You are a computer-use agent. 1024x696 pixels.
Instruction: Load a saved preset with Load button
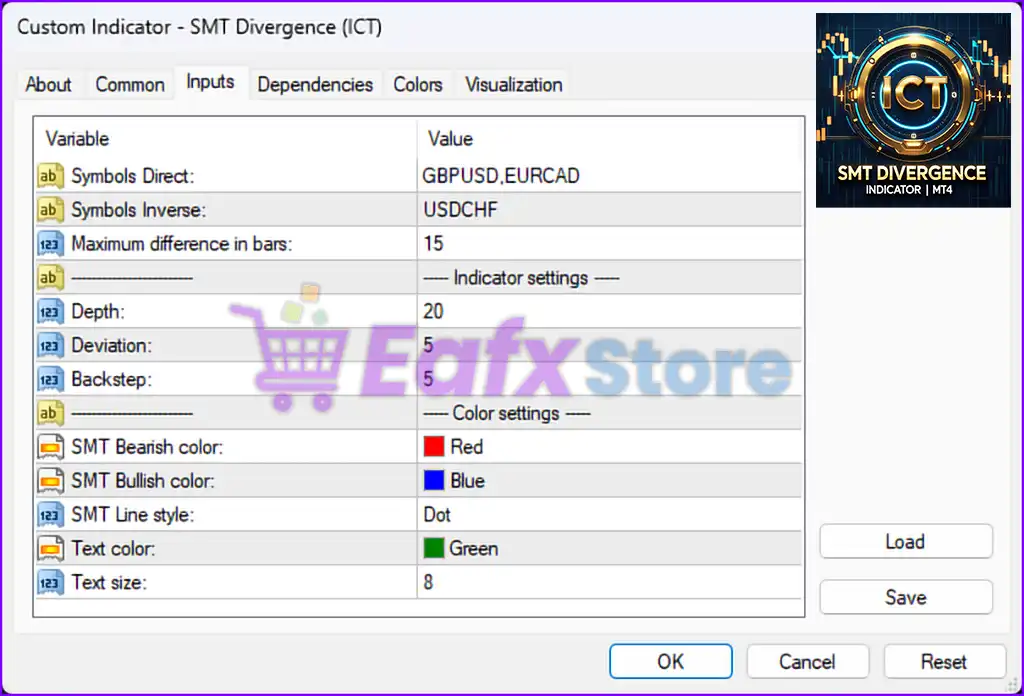[906, 541]
